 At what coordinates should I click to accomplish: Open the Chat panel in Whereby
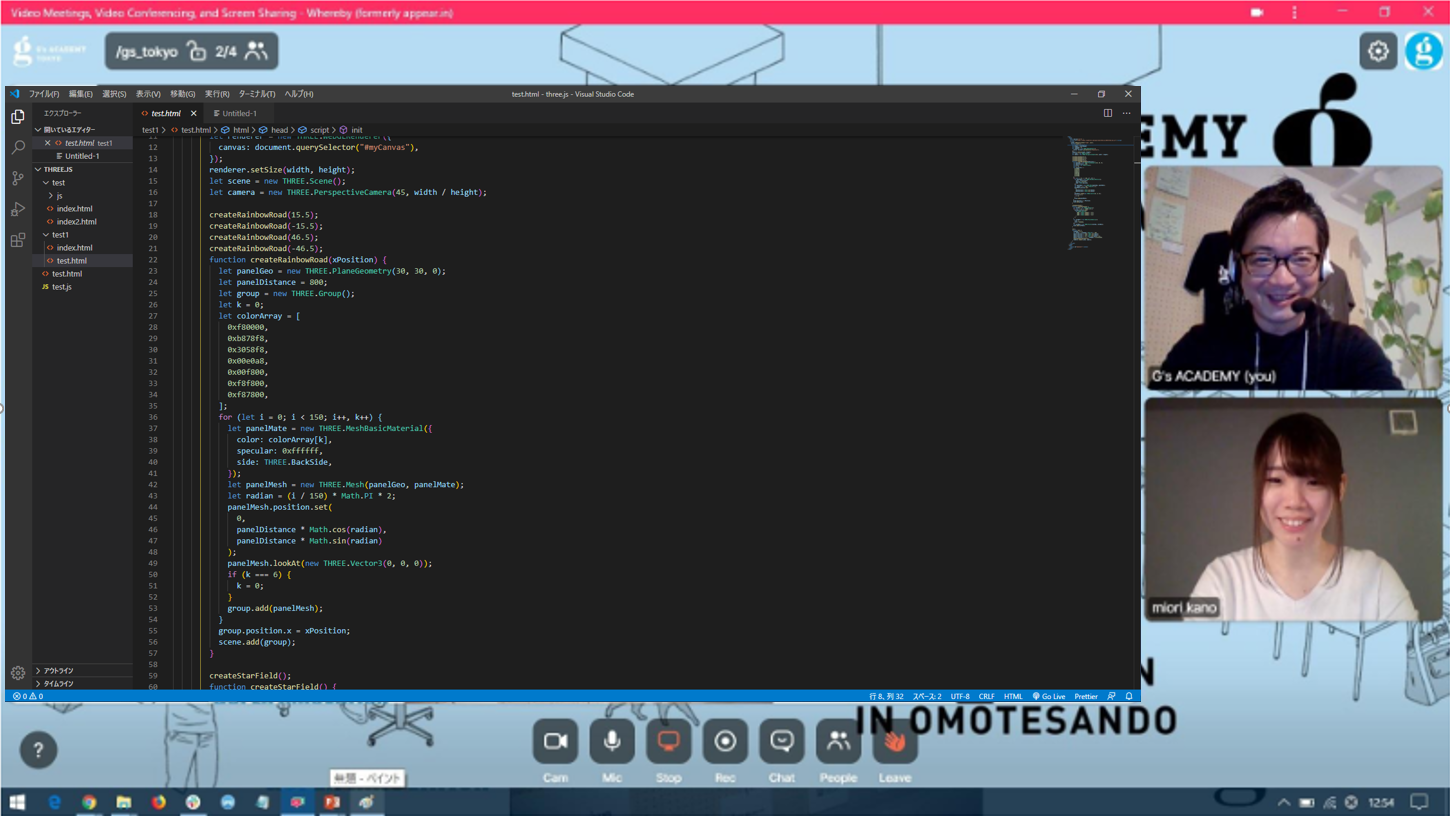tap(781, 742)
